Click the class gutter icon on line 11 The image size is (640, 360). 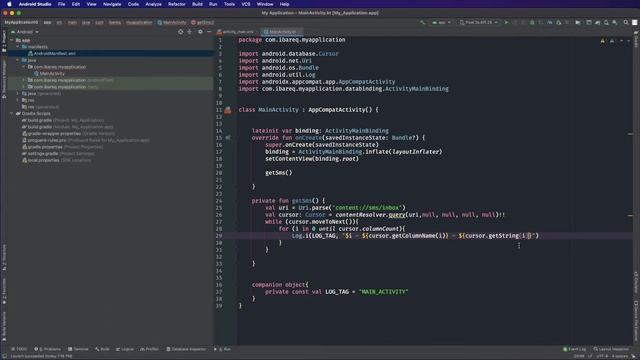pos(228,110)
